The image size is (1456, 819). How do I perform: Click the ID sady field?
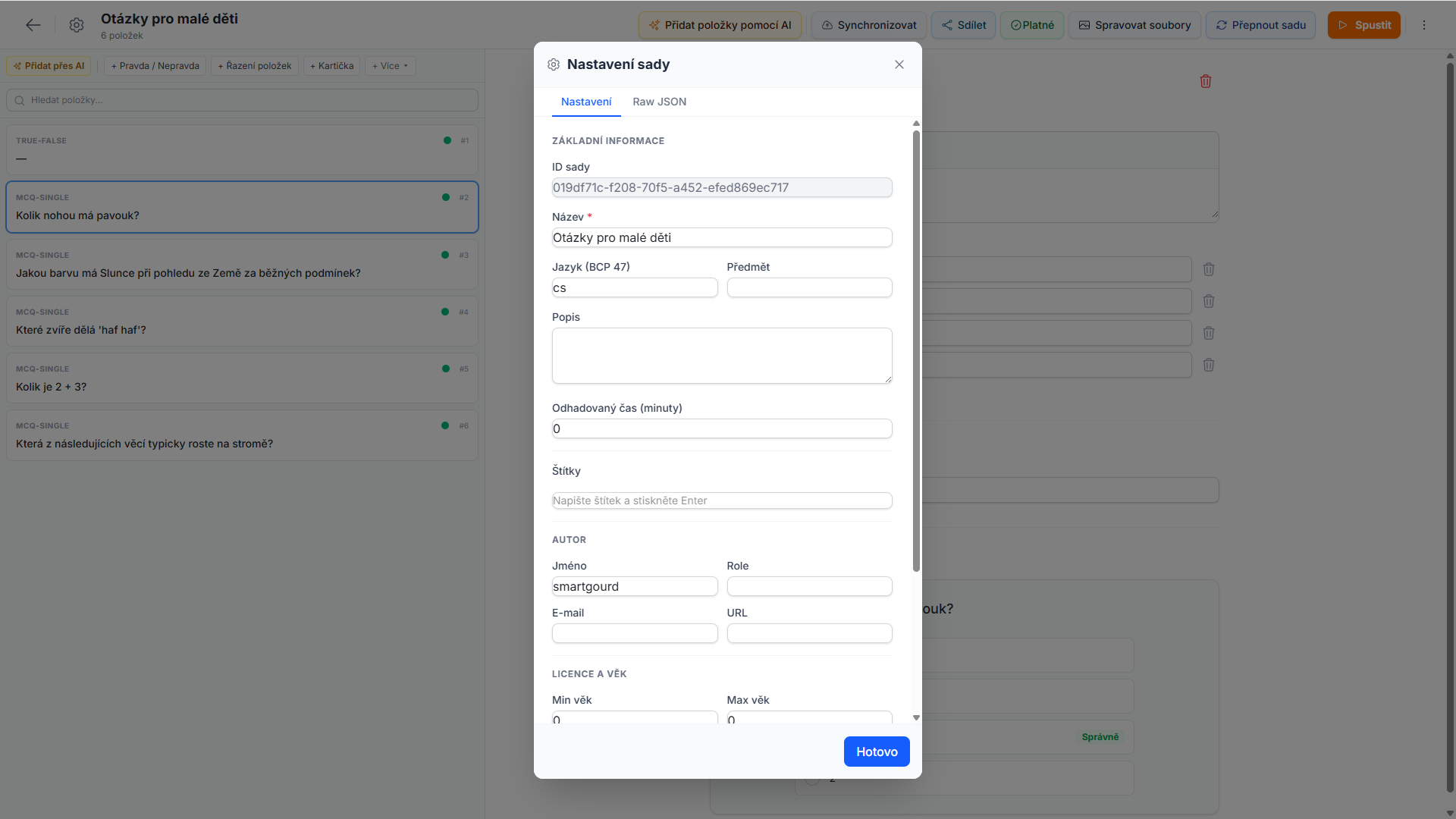point(722,187)
